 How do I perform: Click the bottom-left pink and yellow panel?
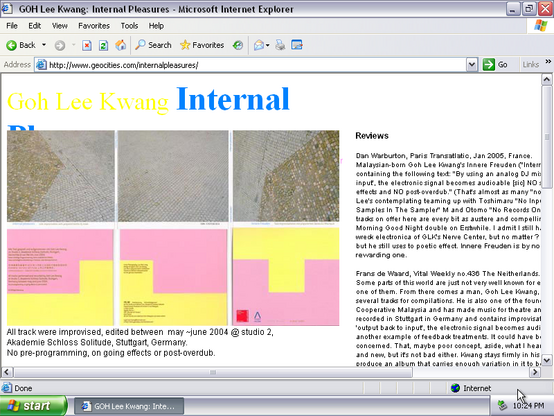[60, 277]
